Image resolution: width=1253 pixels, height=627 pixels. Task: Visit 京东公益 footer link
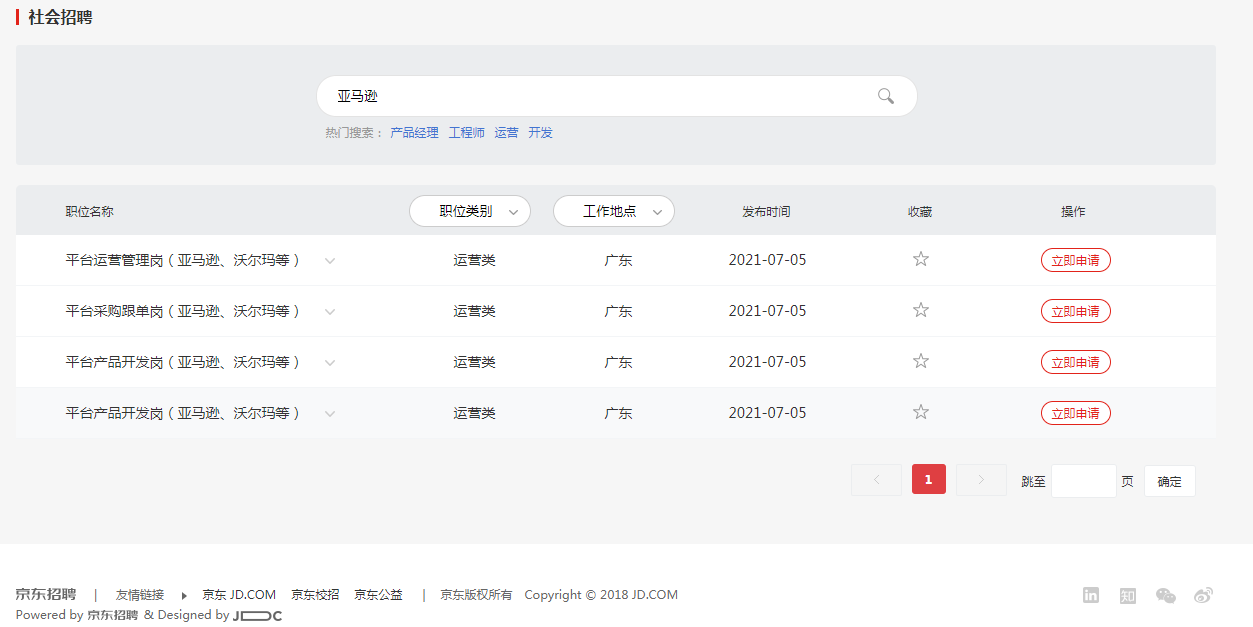coord(378,594)
